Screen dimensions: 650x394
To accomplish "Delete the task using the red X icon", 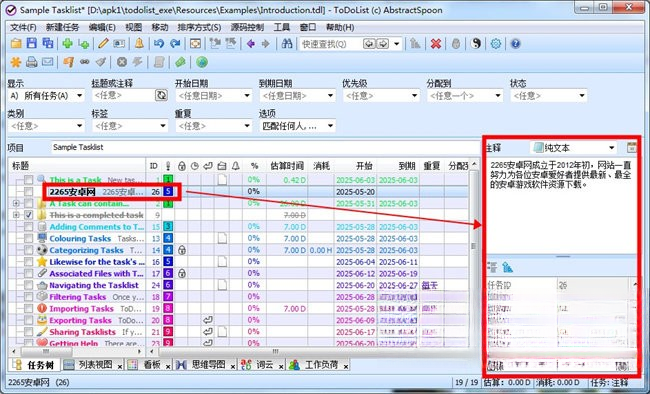I will (x=436, y=44).
